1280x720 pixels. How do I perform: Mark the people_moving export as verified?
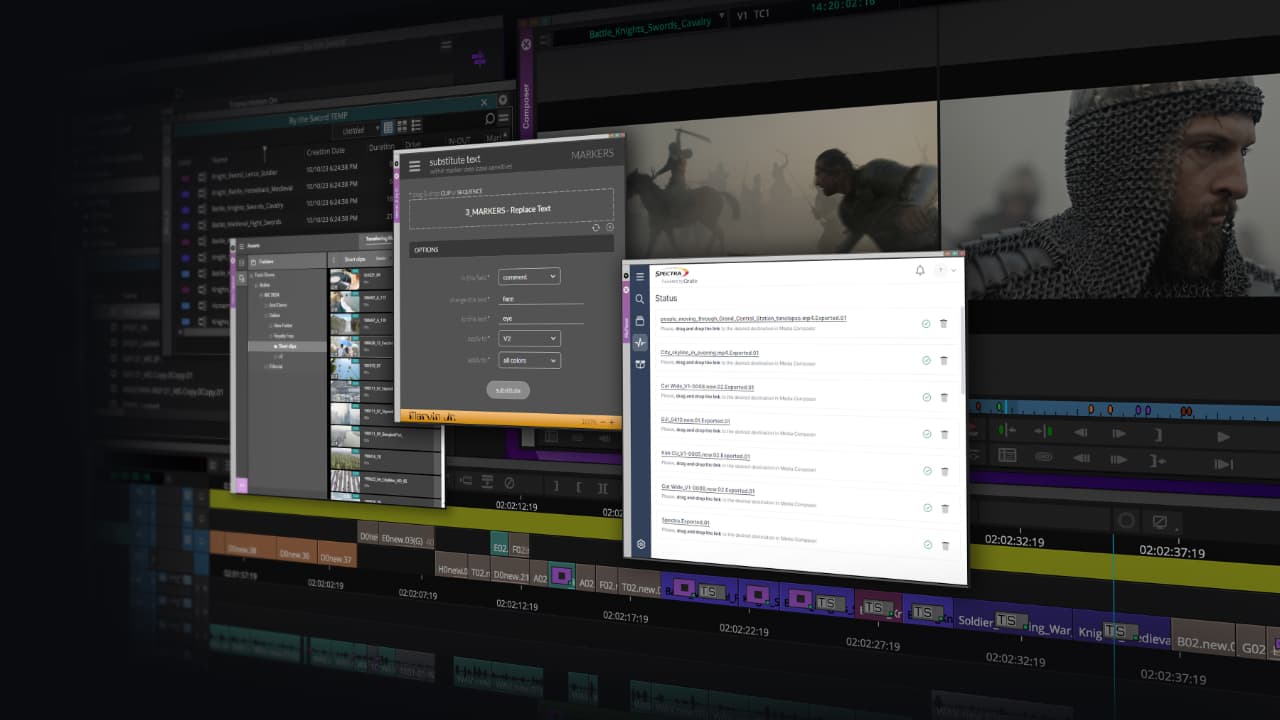click(x=926, y=323)
